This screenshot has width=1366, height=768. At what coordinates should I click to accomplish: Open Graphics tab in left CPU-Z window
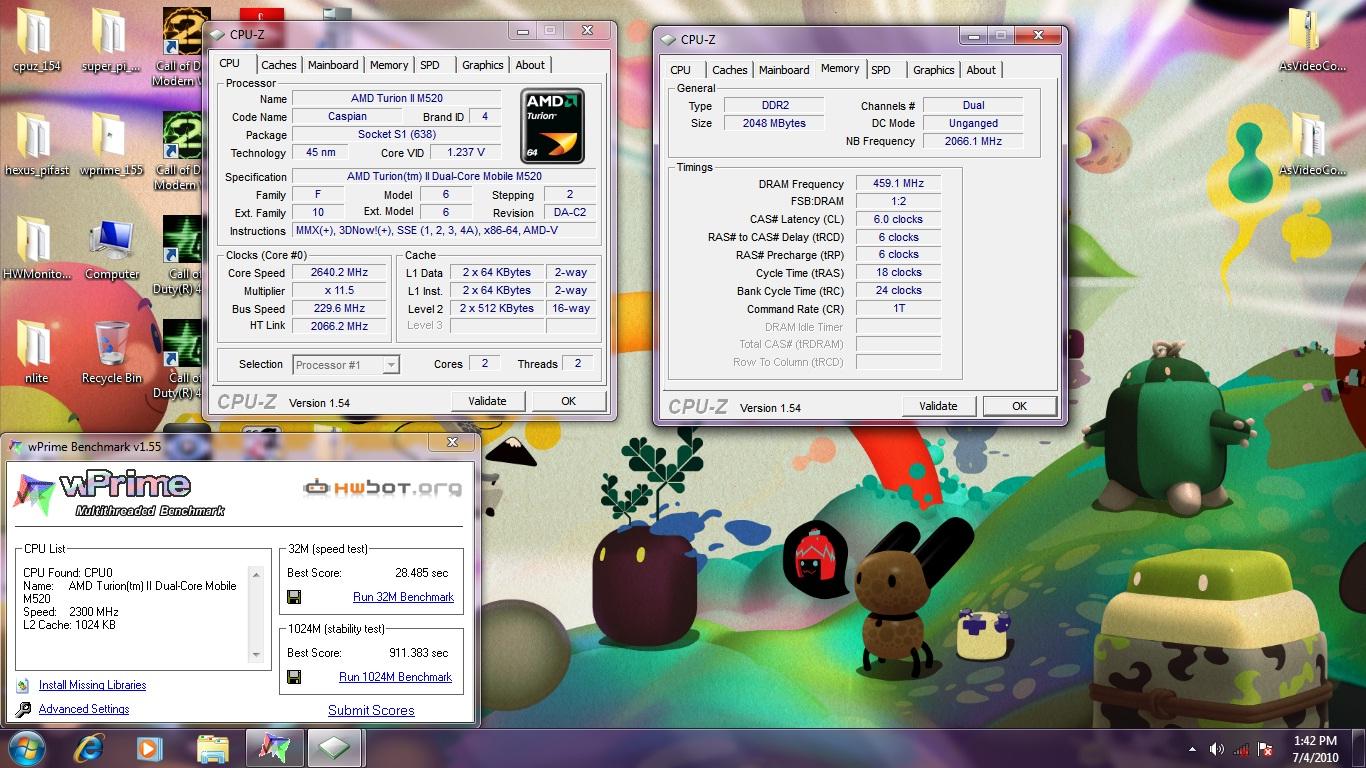pos(483,65)
